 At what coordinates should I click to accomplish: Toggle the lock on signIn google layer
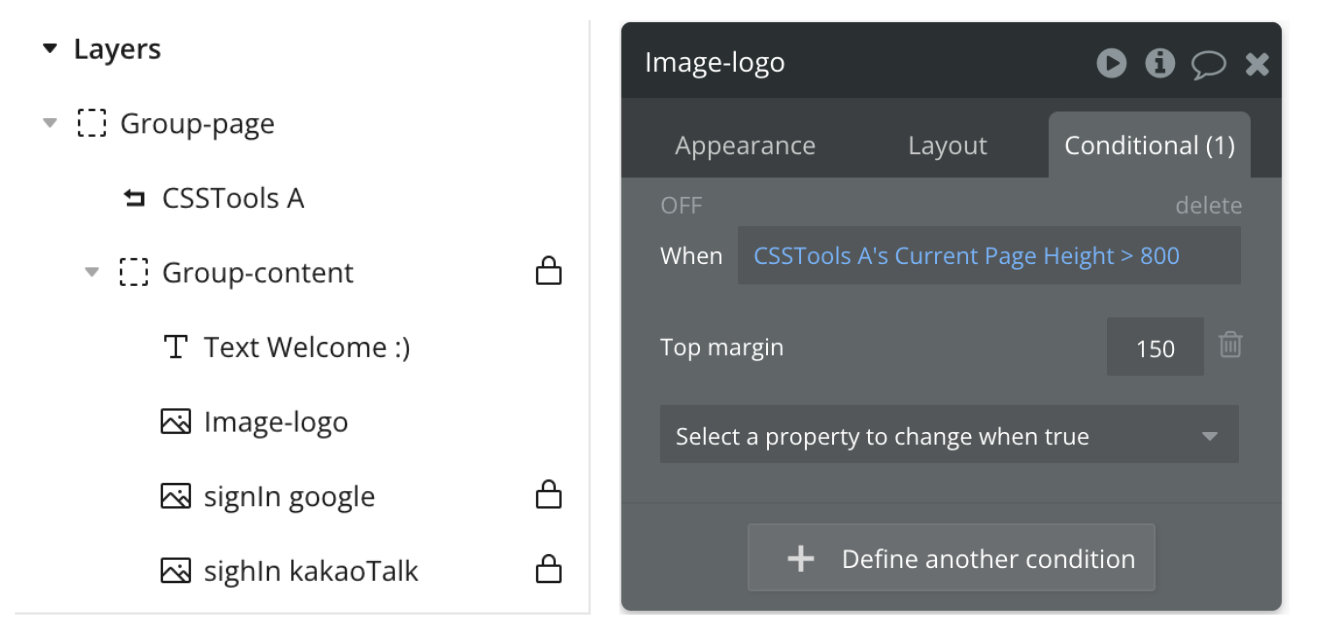pos(548,494)
